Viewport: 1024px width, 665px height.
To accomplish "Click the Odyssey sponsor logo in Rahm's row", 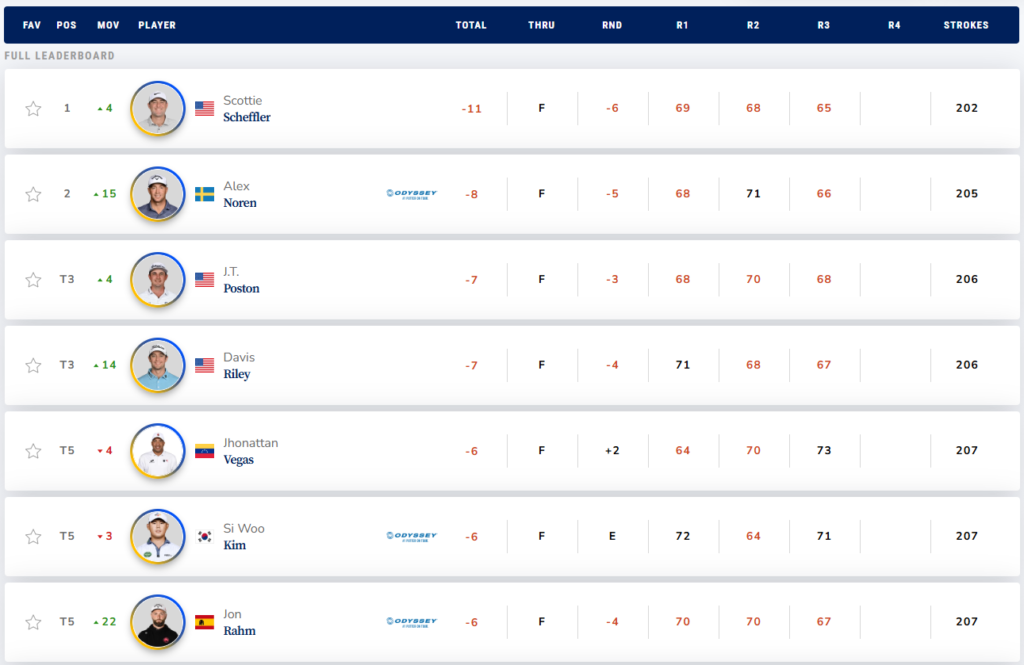I will click(x=411, y=622).
